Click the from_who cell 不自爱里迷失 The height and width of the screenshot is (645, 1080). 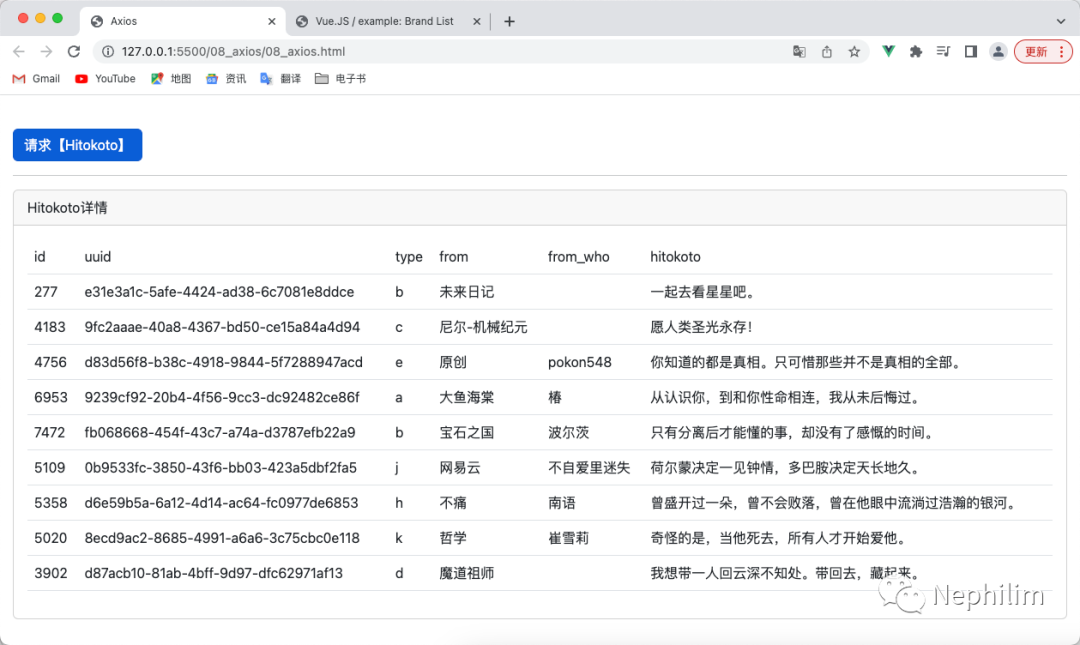point(589,468)
